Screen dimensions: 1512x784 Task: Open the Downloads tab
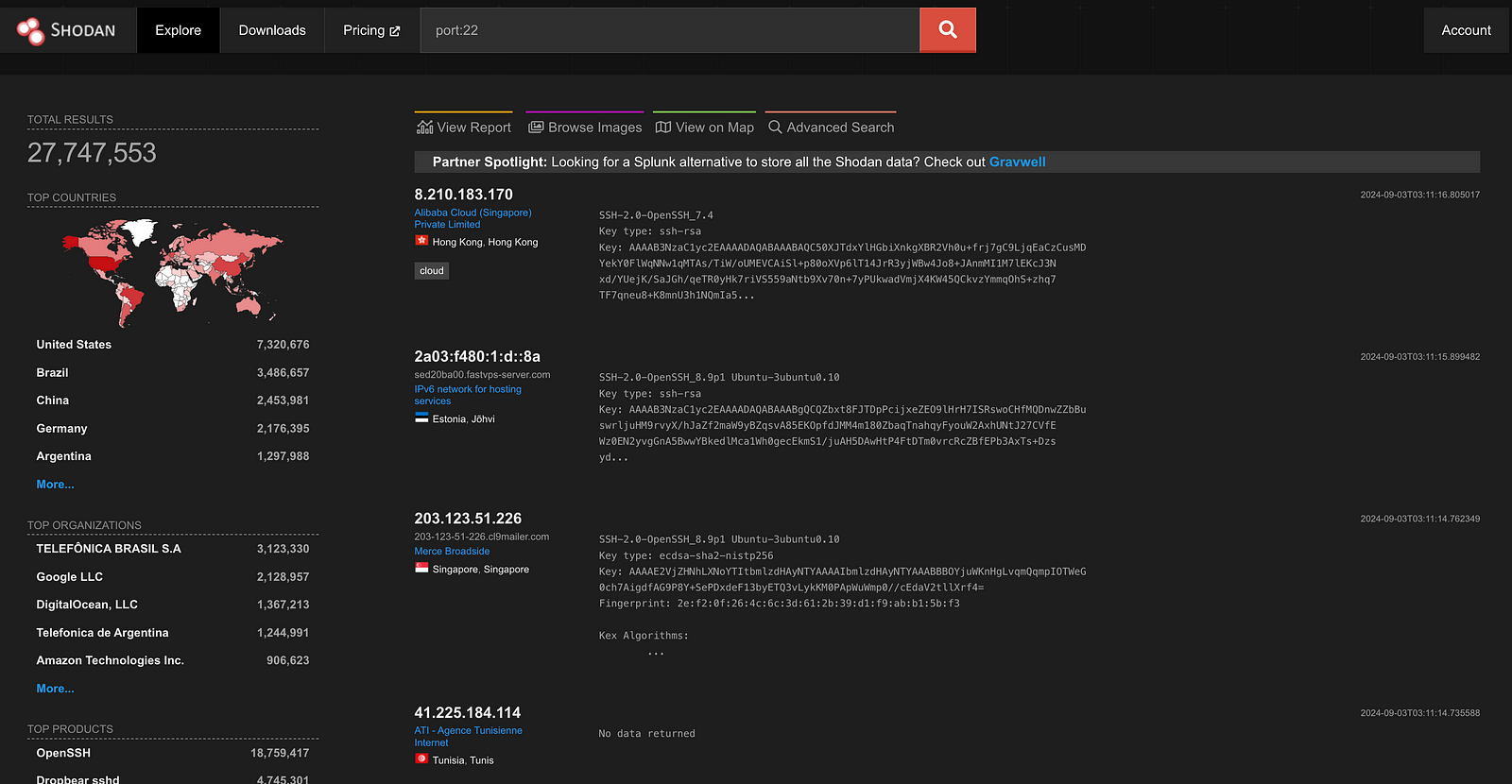[x=272, y=30]
